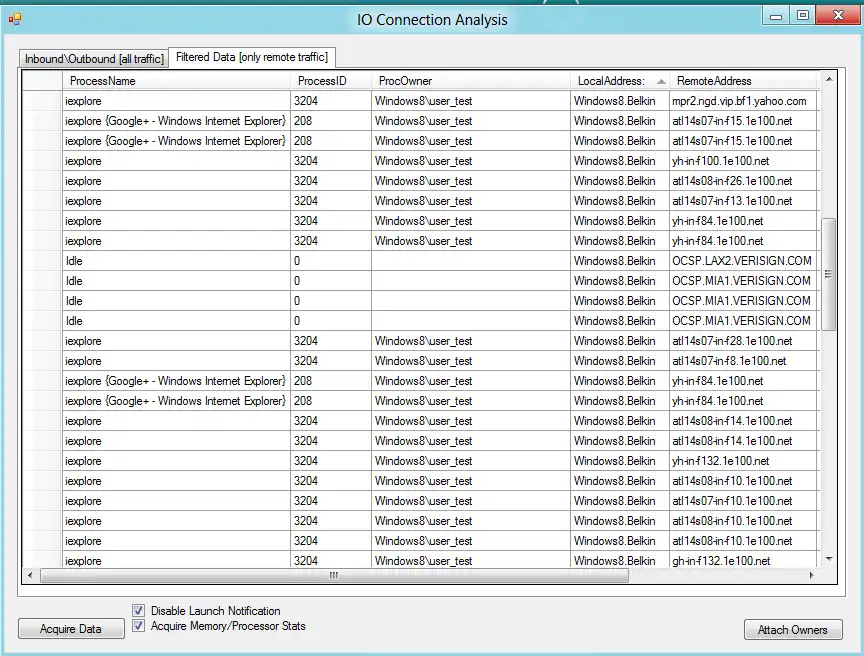
Task: Click Windows8.Belkin in the LAX2 row
Action: (x=620, y=261)
